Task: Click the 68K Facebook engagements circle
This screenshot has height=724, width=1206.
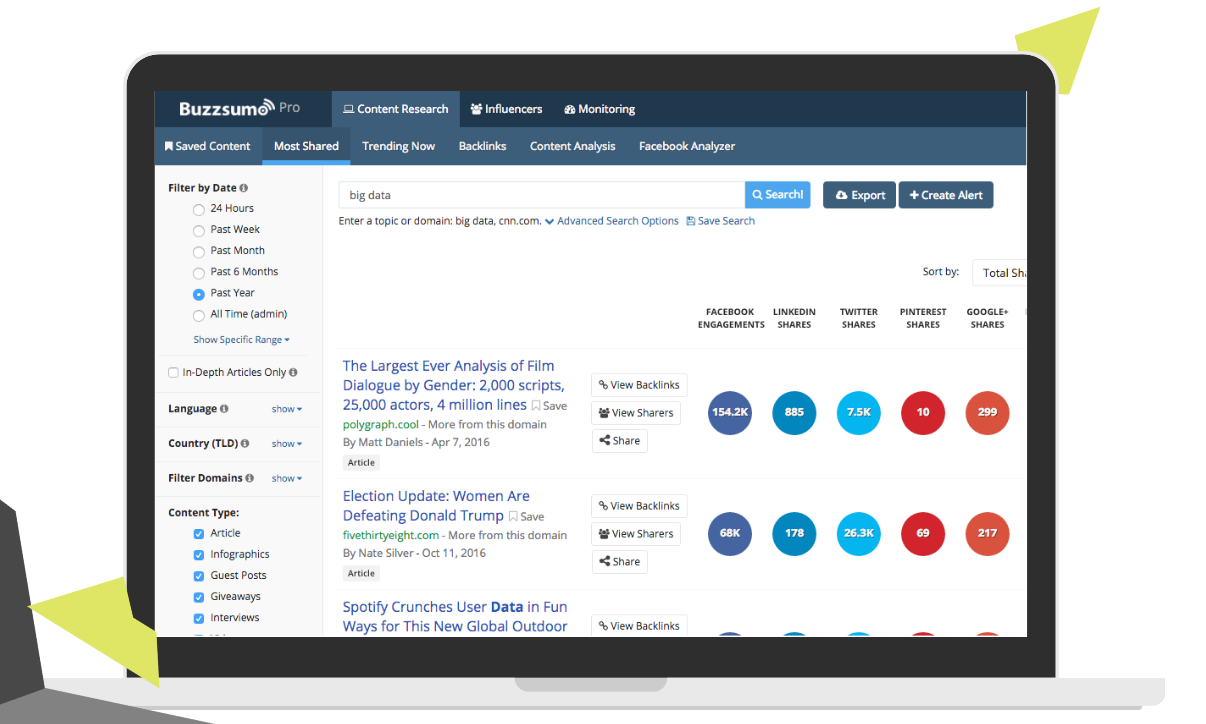Action: point(730,533)
